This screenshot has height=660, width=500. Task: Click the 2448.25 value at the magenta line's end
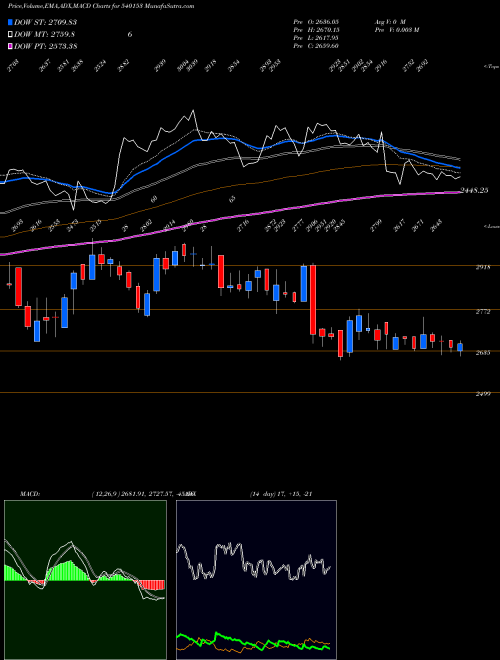475,190
